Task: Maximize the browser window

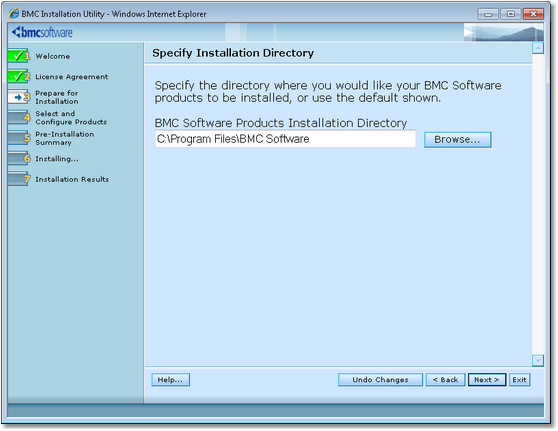Action: [511, 14]
